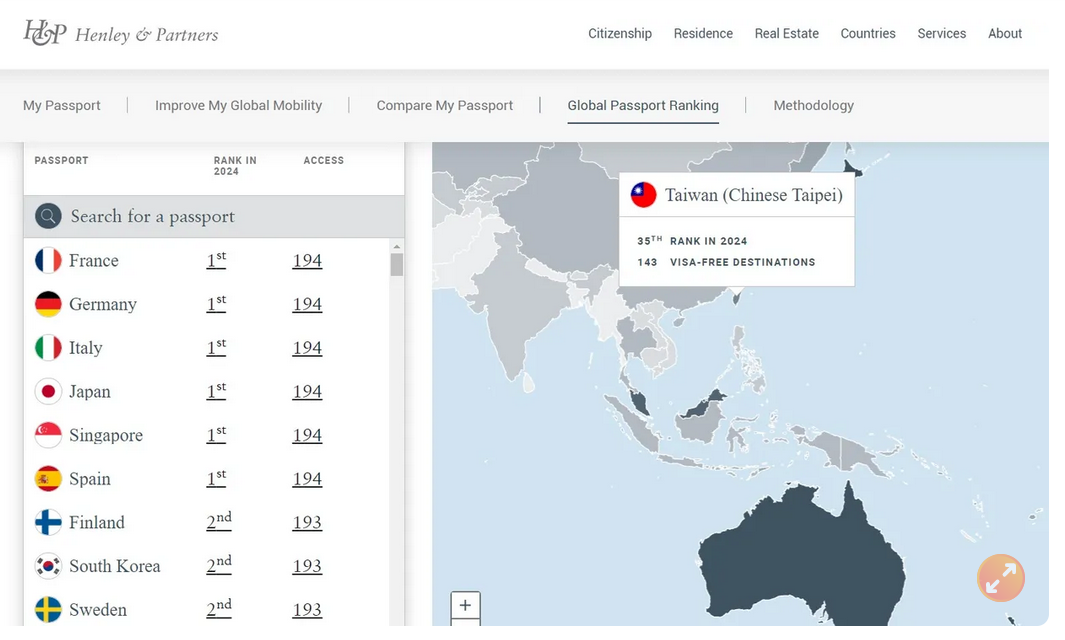Open Germany passport name link
This screenshot has height=640, width=1065.
pos(103,304)
